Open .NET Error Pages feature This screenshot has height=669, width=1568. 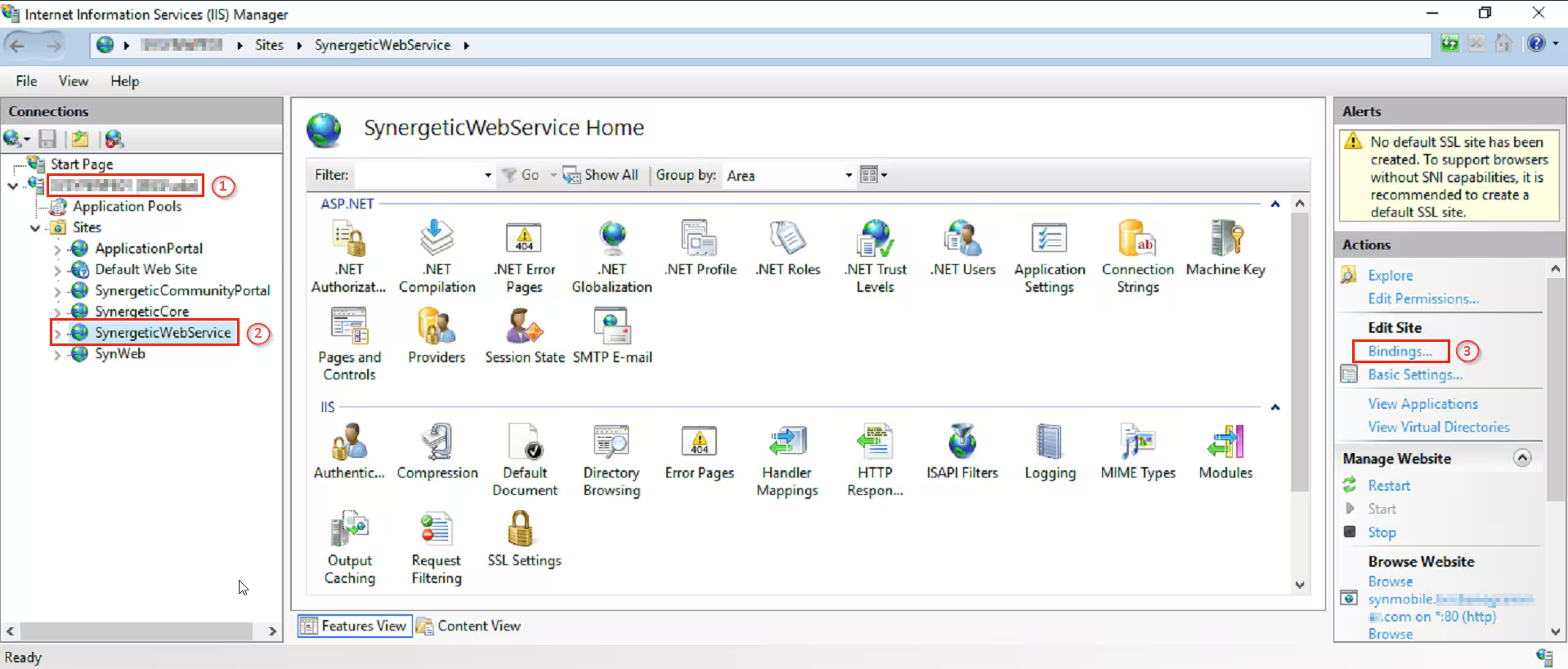(x=524, y=256)
